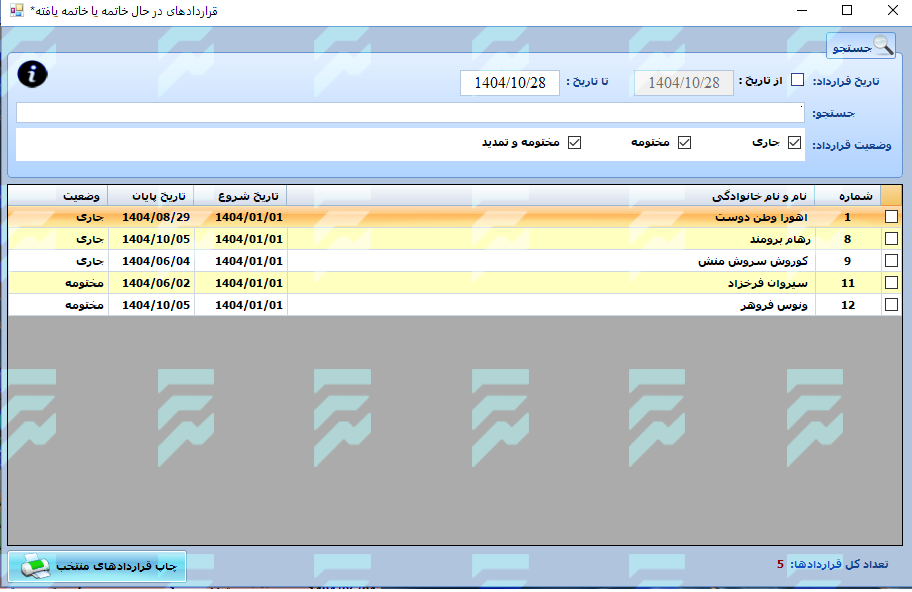Click the black info icon
This screenshot has height=592, width=912.
(x=33, y=74)
